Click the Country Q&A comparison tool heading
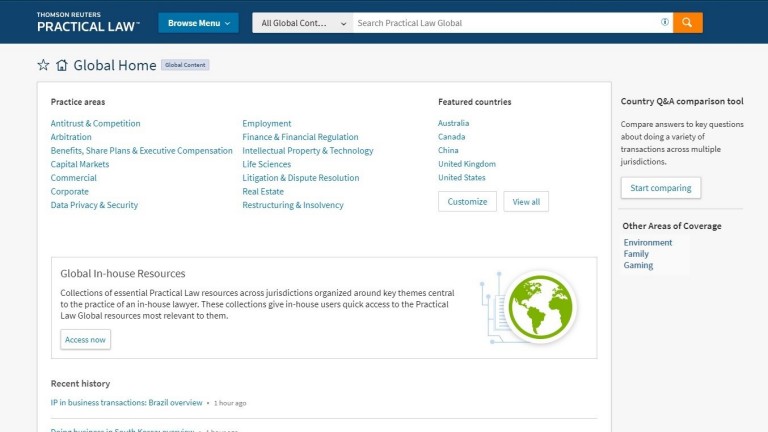 [x=682, y=101]
